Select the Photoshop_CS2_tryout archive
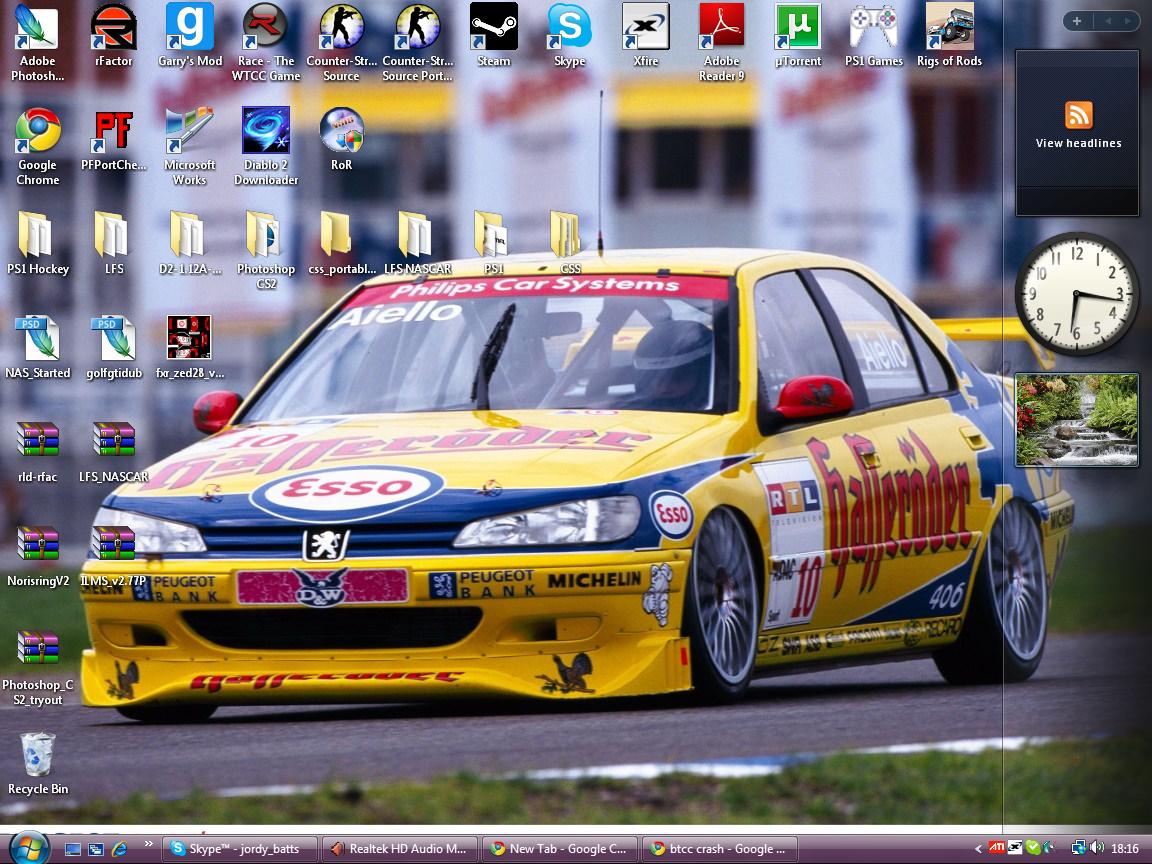This screenshot has height=864, width=1152. (x=37, y=668)
